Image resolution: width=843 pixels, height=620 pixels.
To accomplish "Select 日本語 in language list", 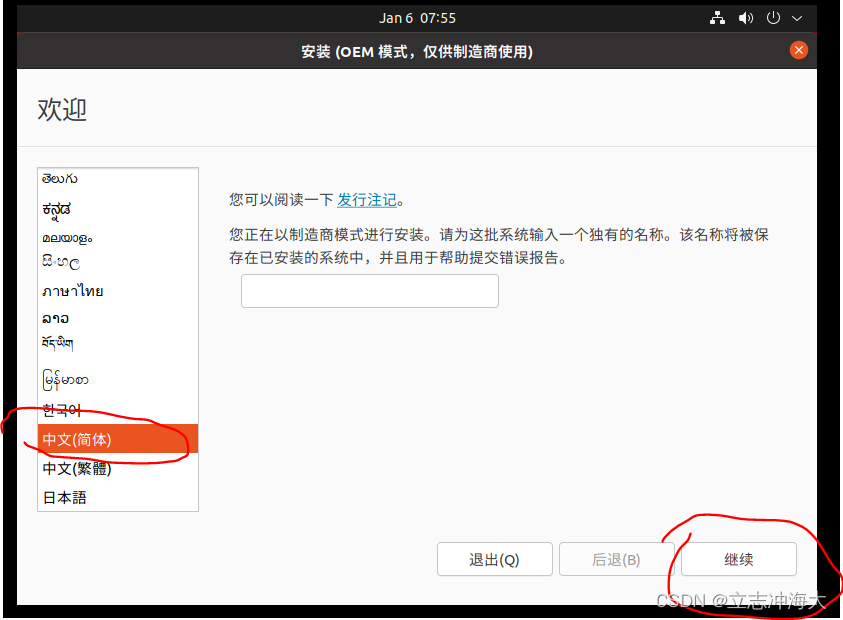I will pos(118,497).
